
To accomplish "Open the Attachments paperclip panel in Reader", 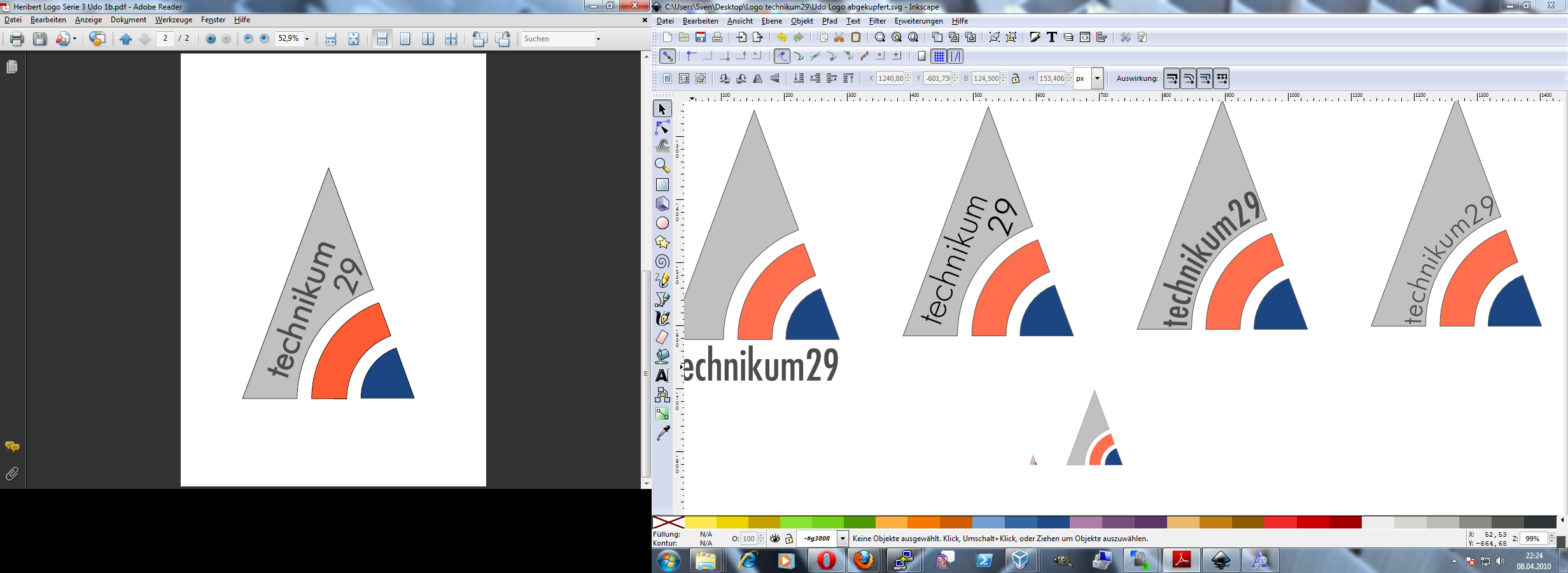I will point(12,474).
